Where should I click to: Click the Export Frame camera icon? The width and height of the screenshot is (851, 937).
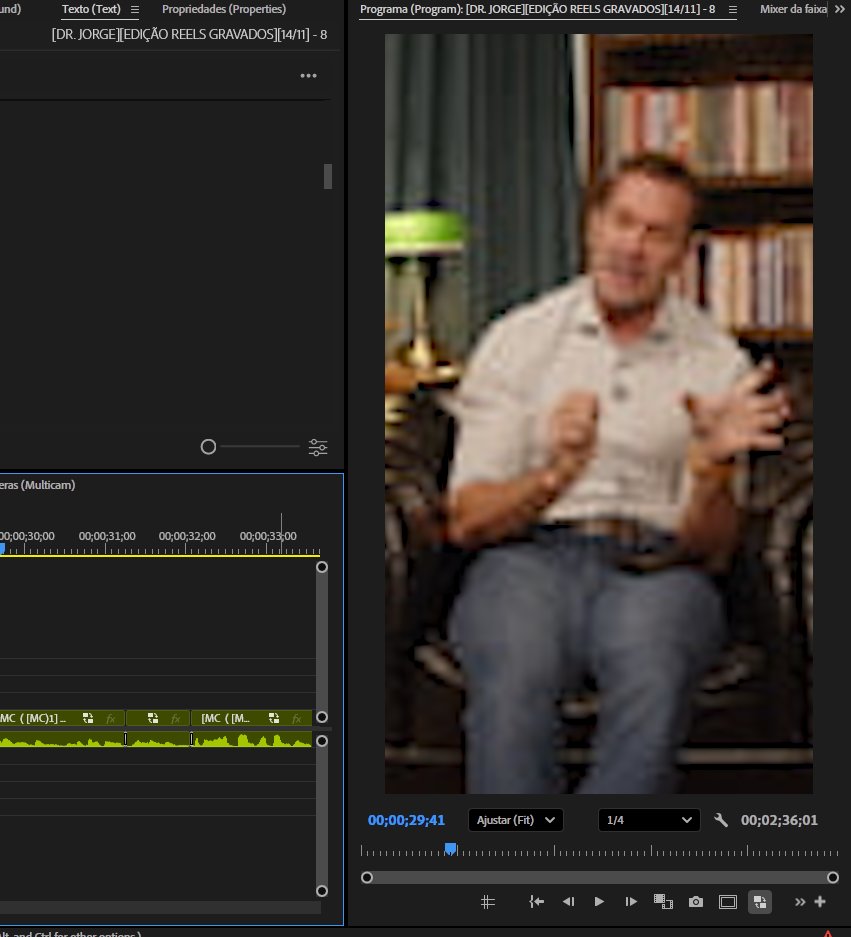point(696,902)
